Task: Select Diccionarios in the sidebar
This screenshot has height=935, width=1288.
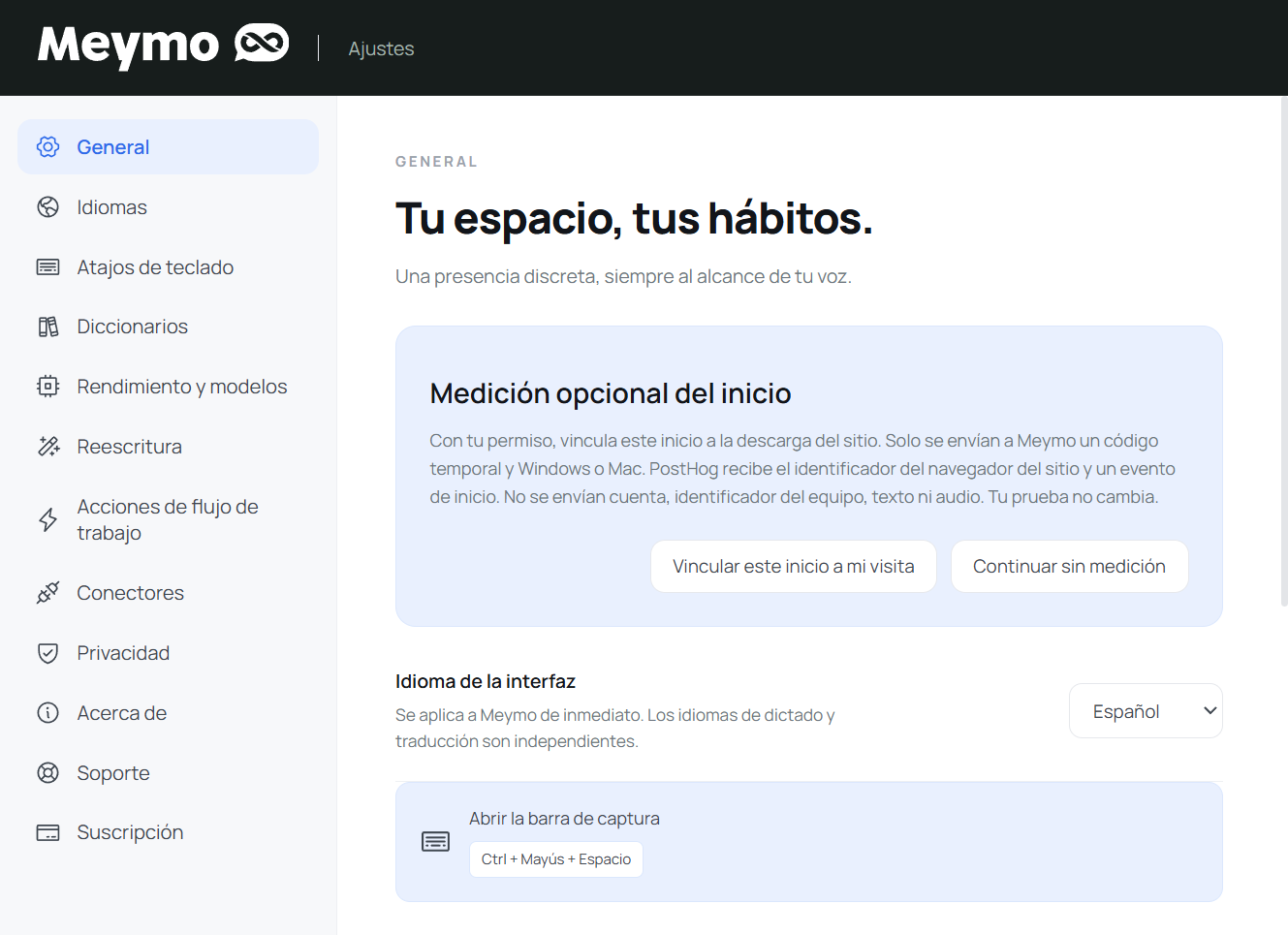Action: pos(168,327)
